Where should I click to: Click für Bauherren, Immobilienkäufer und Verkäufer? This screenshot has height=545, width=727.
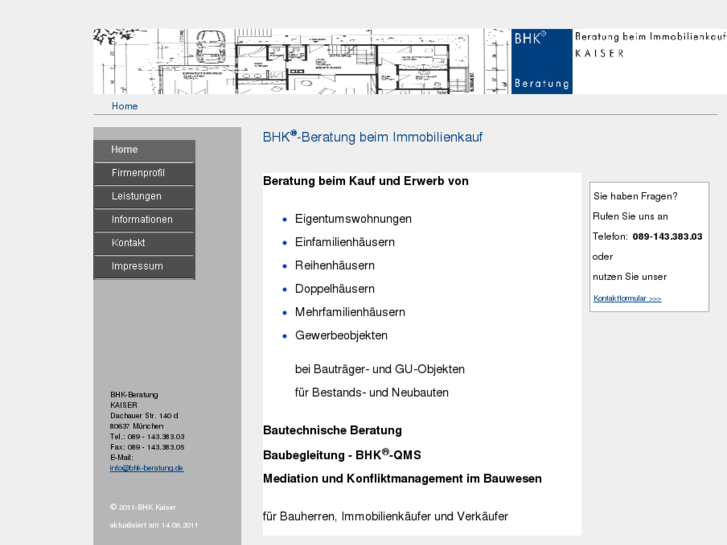coord(385,516)
